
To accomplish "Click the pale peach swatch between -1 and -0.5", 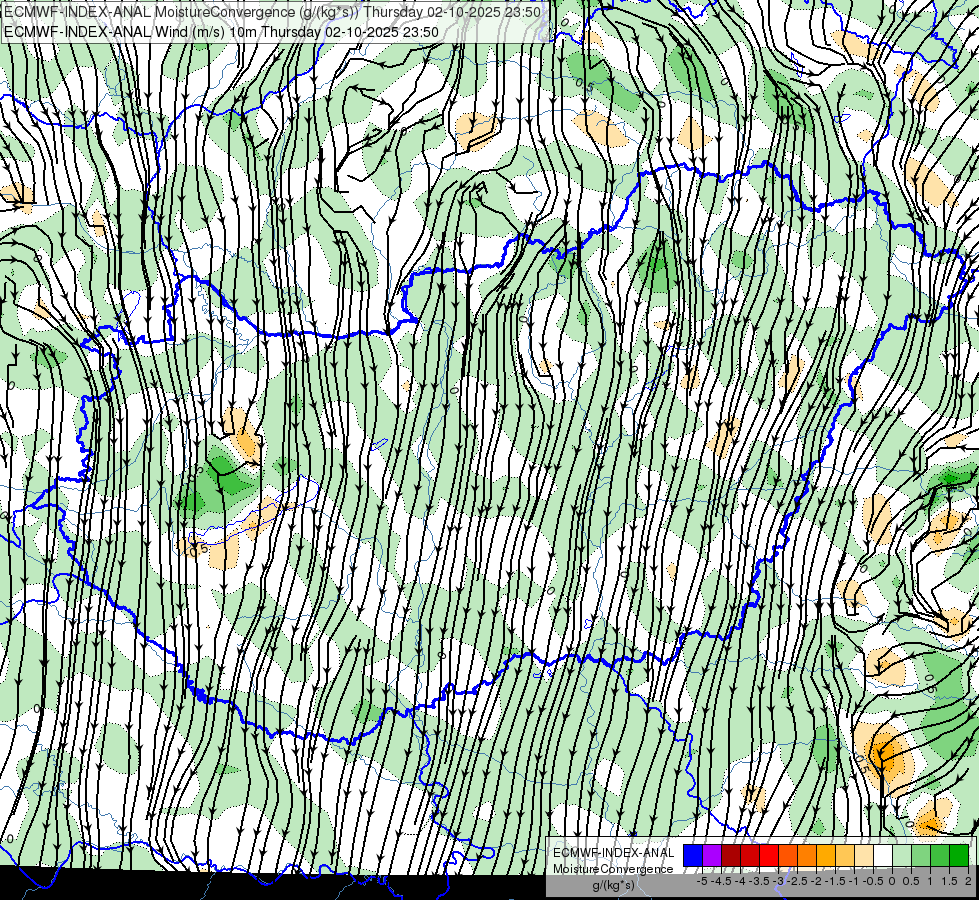I will point(864,856).
